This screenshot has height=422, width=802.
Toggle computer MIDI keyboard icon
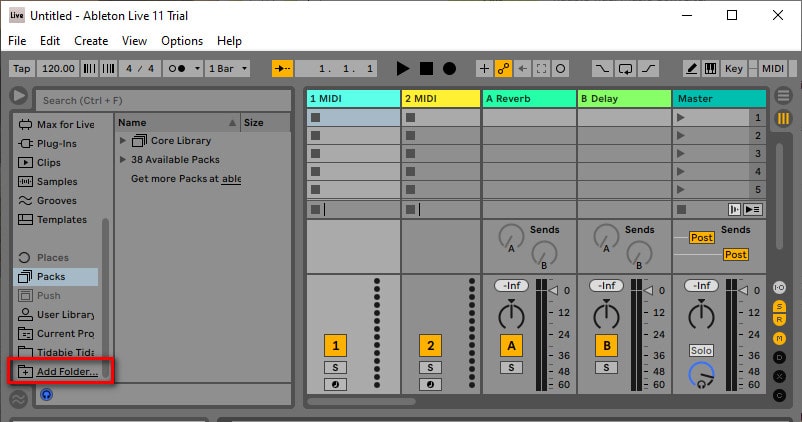tap(710, 69)
